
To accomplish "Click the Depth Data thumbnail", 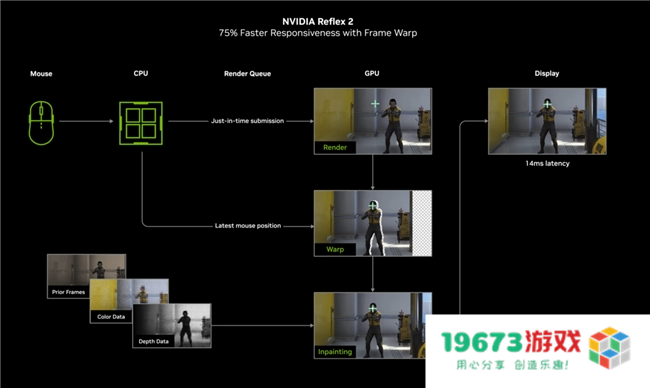I will 172,325.
